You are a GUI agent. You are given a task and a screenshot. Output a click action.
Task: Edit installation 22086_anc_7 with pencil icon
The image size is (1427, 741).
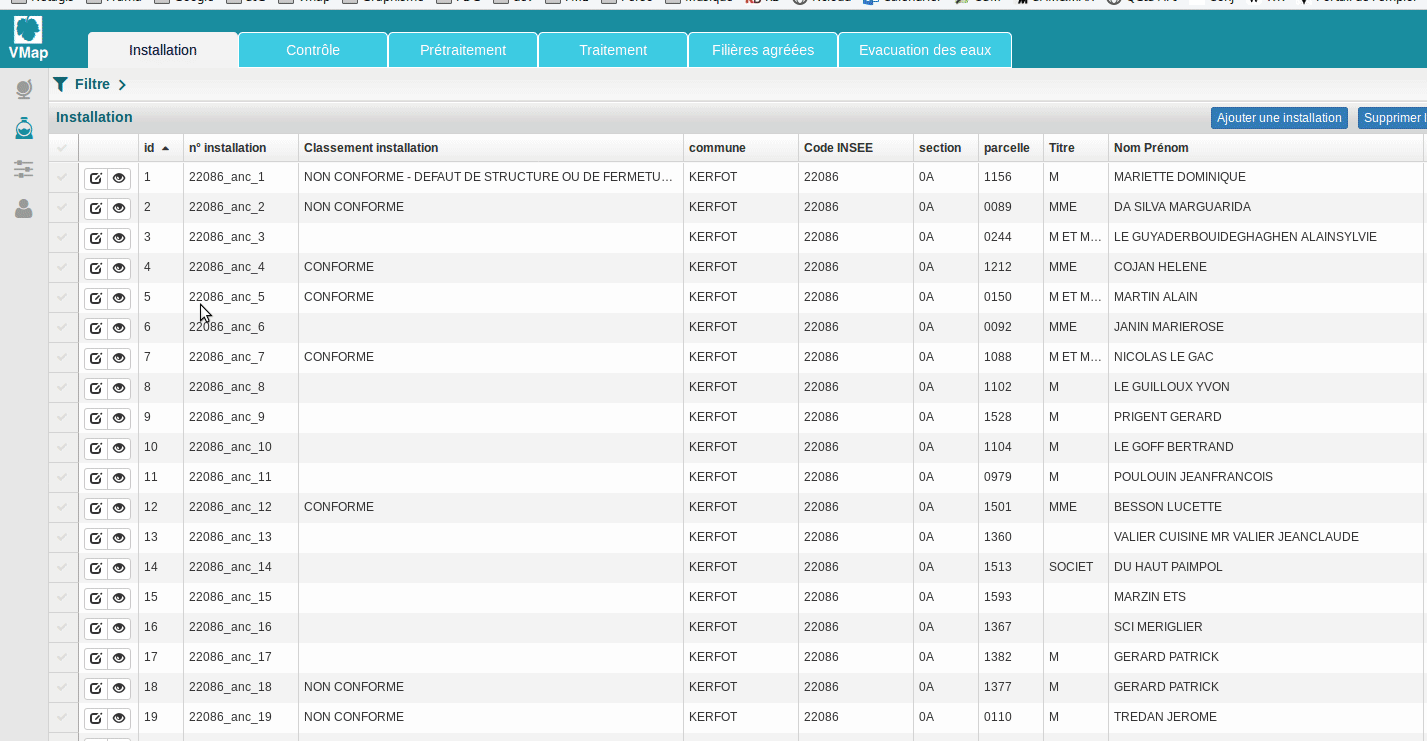click(x=96, y=359)
